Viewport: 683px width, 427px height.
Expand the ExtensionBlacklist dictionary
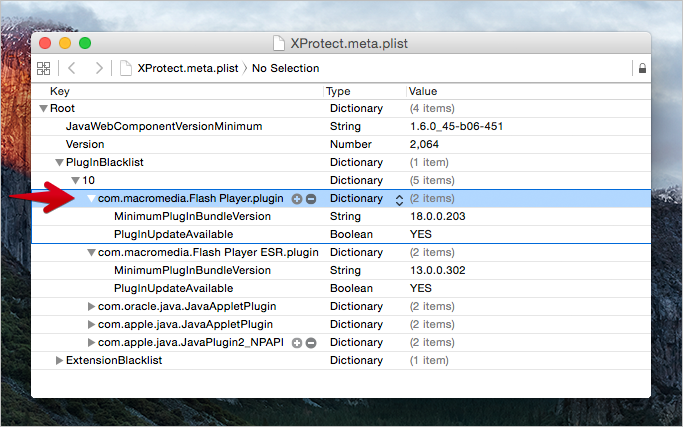click(59, 360)
